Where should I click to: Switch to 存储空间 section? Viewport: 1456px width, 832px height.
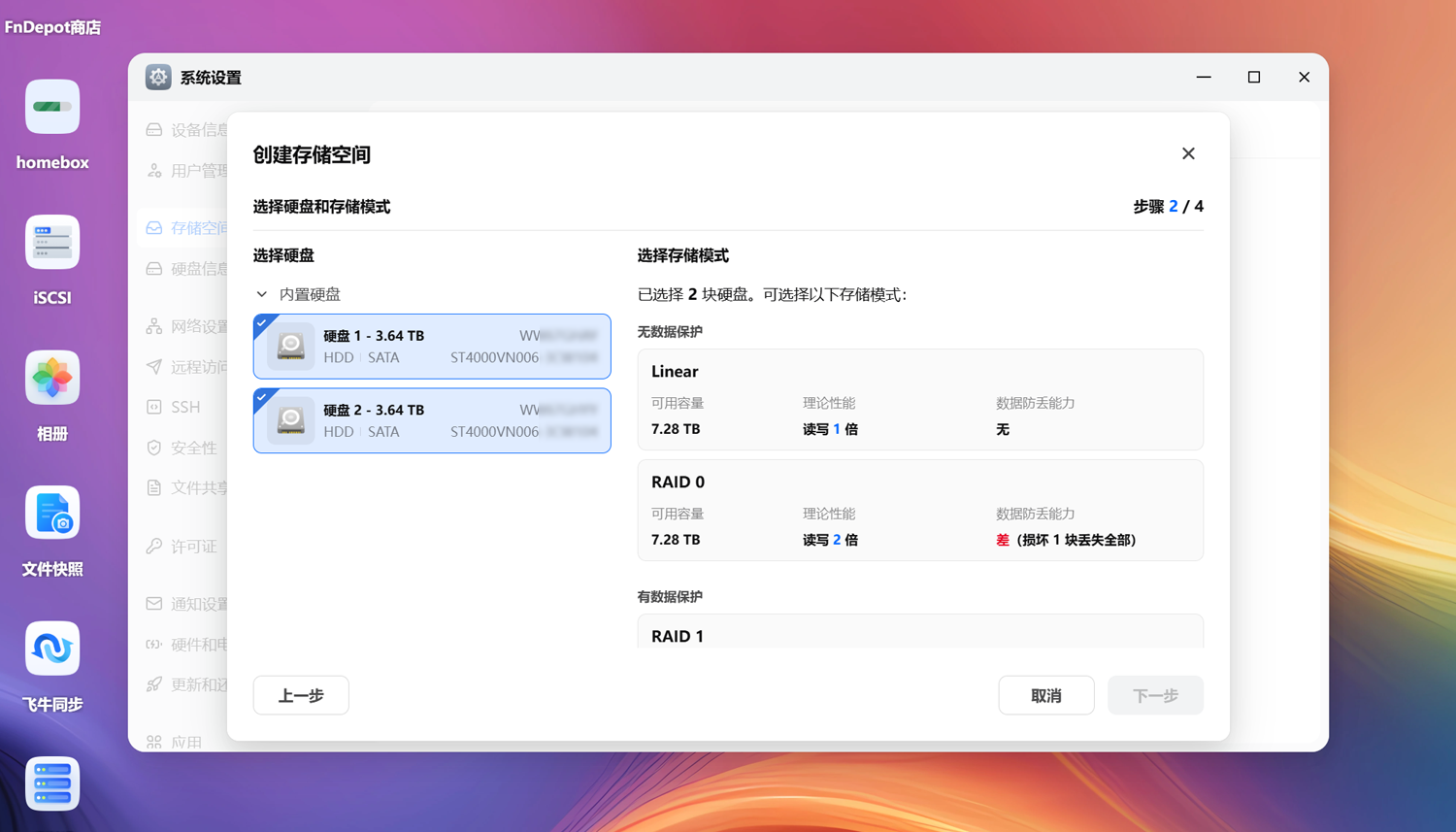[199, 228]
